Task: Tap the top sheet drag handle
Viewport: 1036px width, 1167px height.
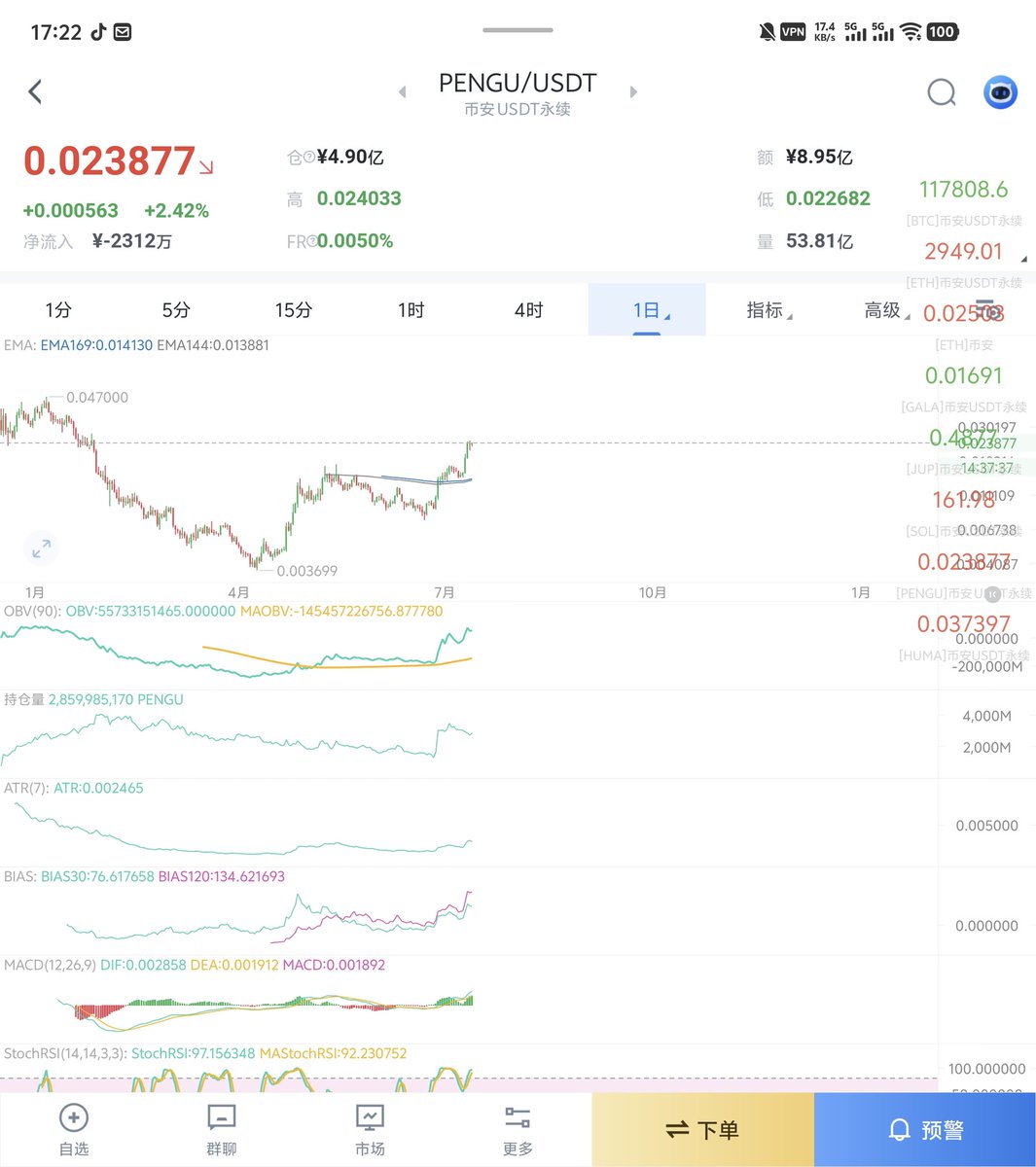Action: click(x=518, y=30)
